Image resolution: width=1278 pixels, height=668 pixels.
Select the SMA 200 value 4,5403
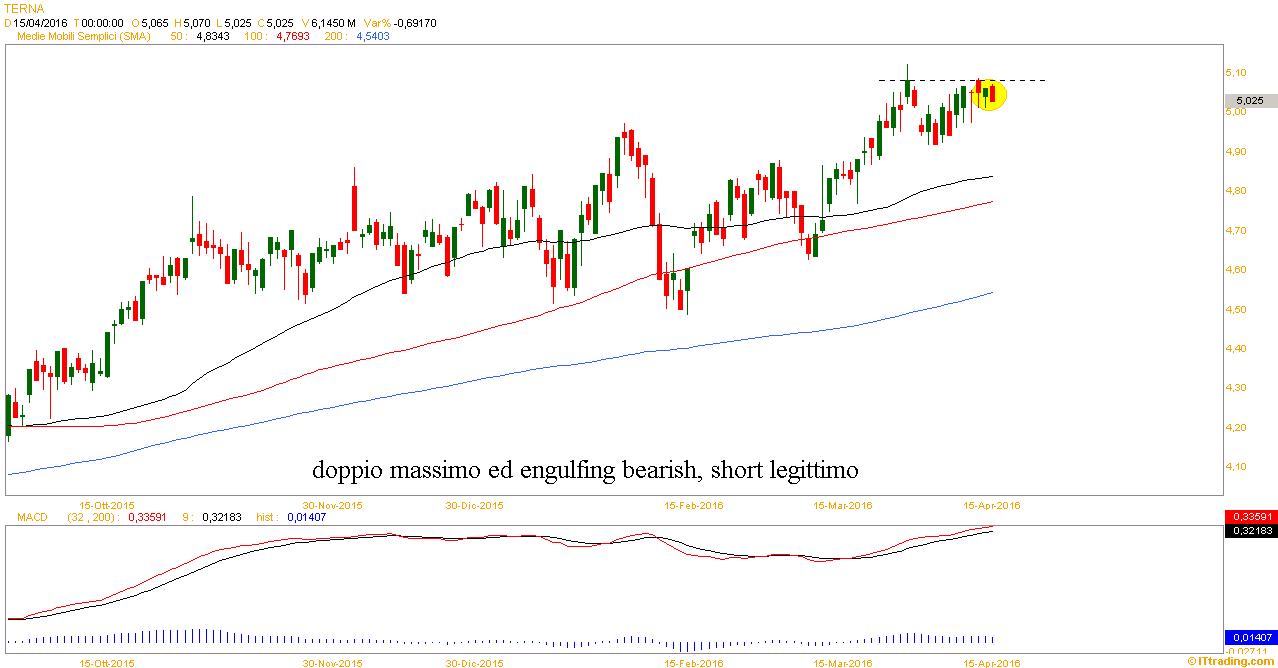point(373,36)
